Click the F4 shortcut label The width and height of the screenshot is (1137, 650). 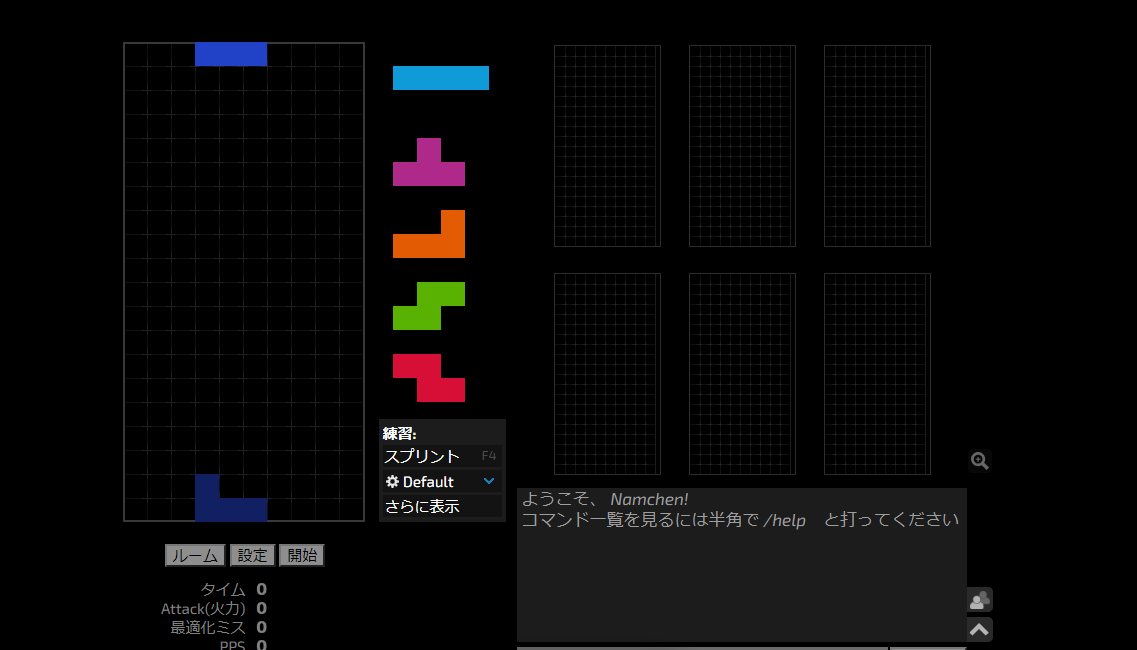click(489, 456)
